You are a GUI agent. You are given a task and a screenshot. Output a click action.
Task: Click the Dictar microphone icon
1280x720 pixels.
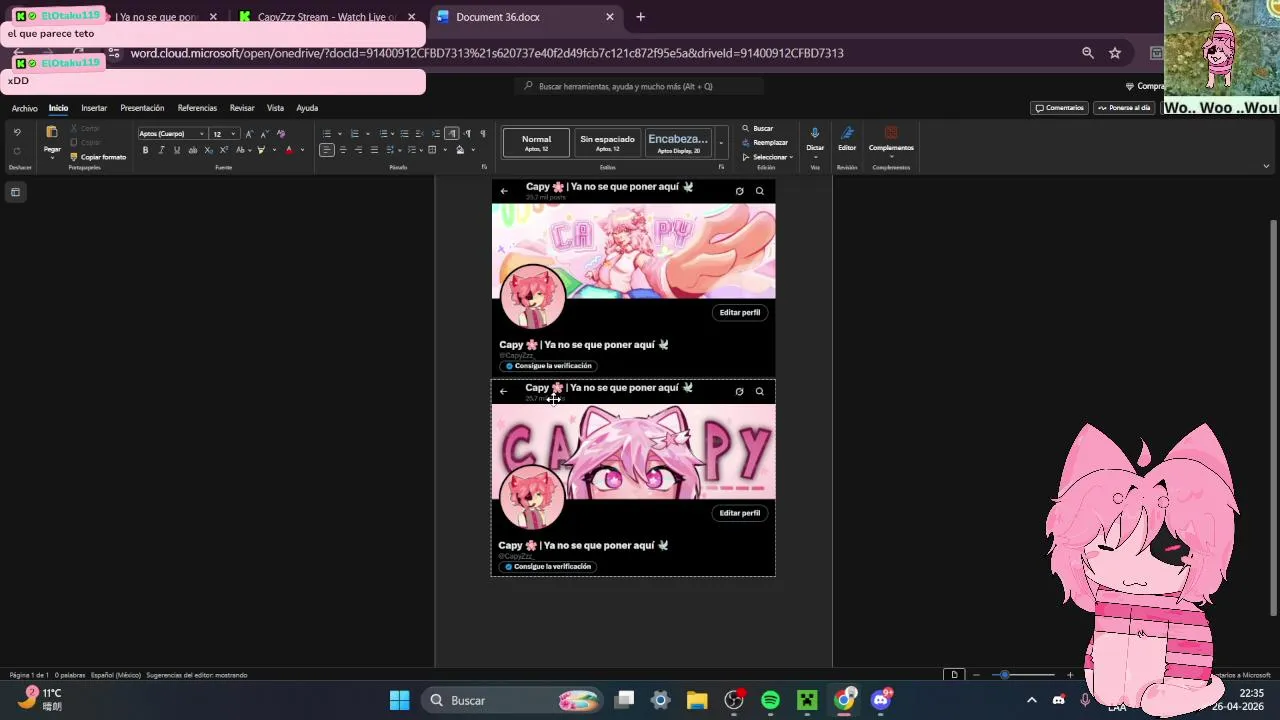[x=815, y=133]
